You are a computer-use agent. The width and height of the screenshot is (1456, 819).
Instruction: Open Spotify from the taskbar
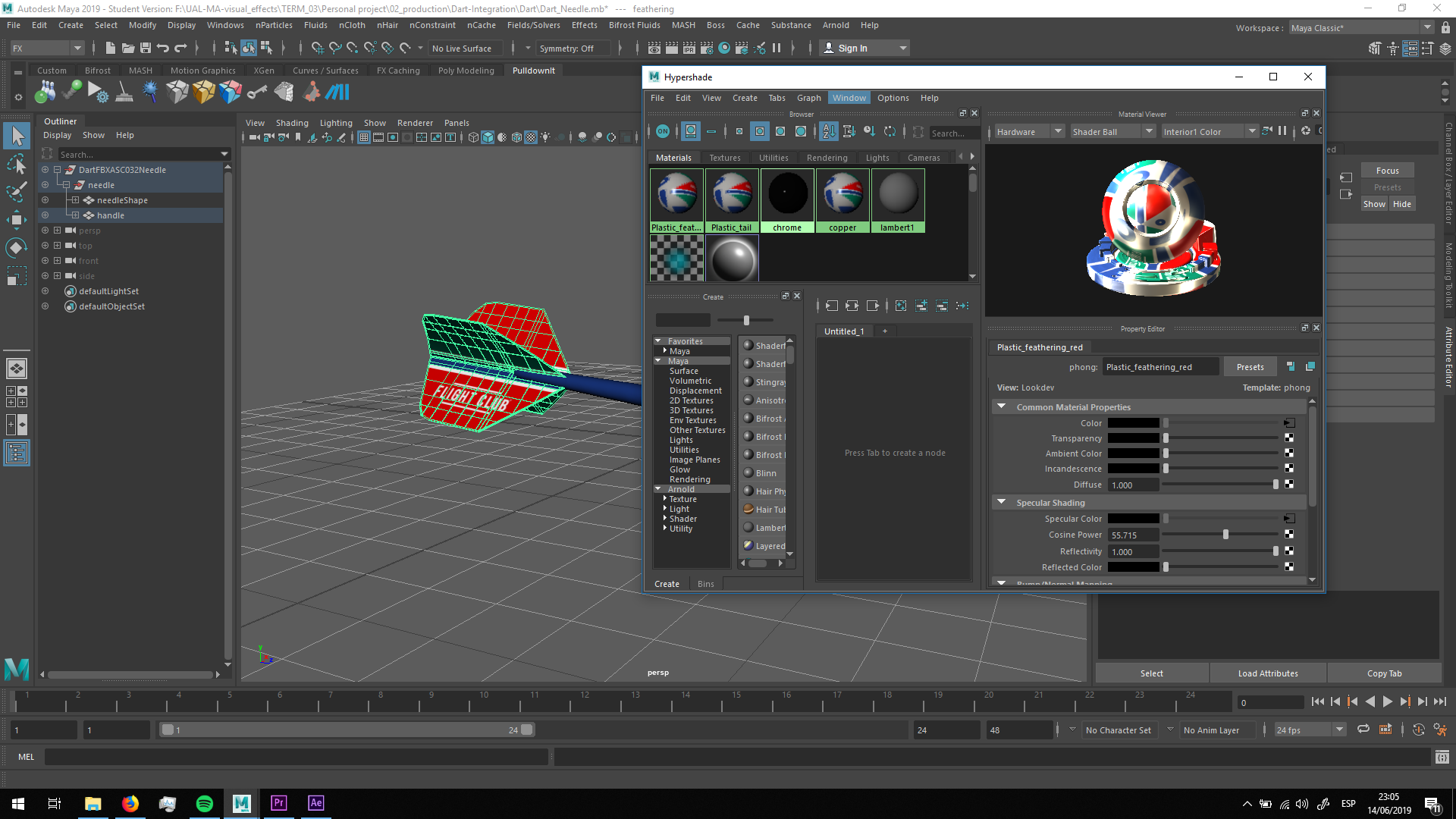click(205, 803)
